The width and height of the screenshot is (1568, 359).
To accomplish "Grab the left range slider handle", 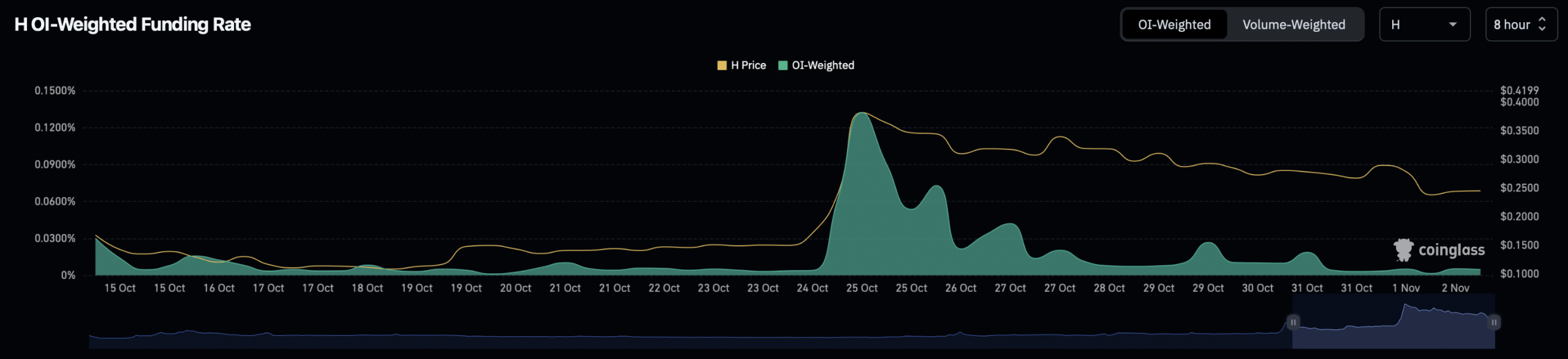I will pyautogui.click(x=1293, y=322).
